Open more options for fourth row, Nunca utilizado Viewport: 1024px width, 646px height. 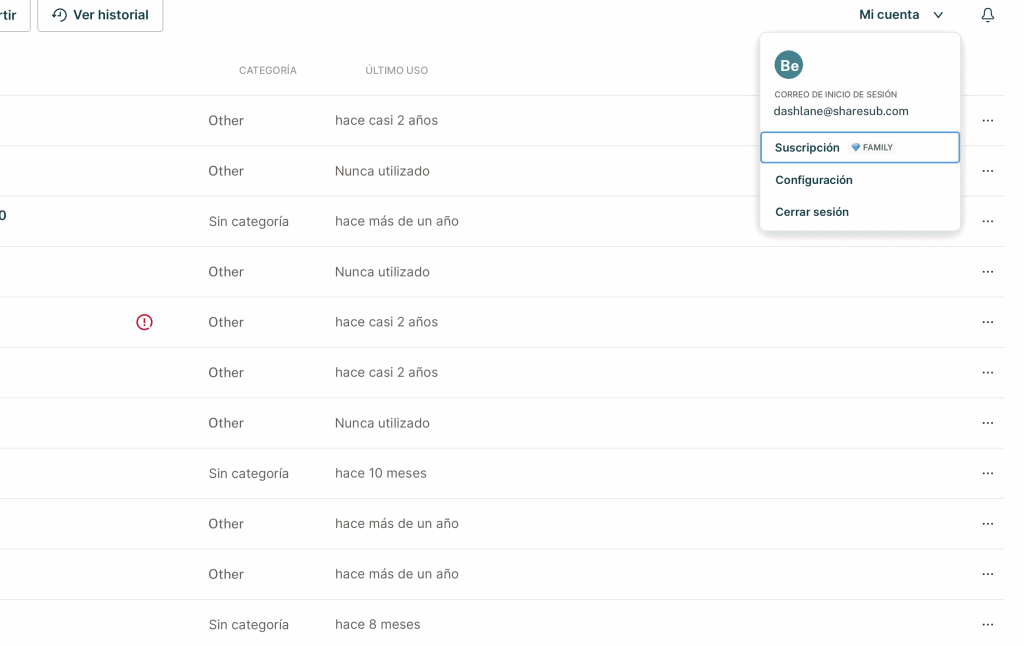point(987,272)
